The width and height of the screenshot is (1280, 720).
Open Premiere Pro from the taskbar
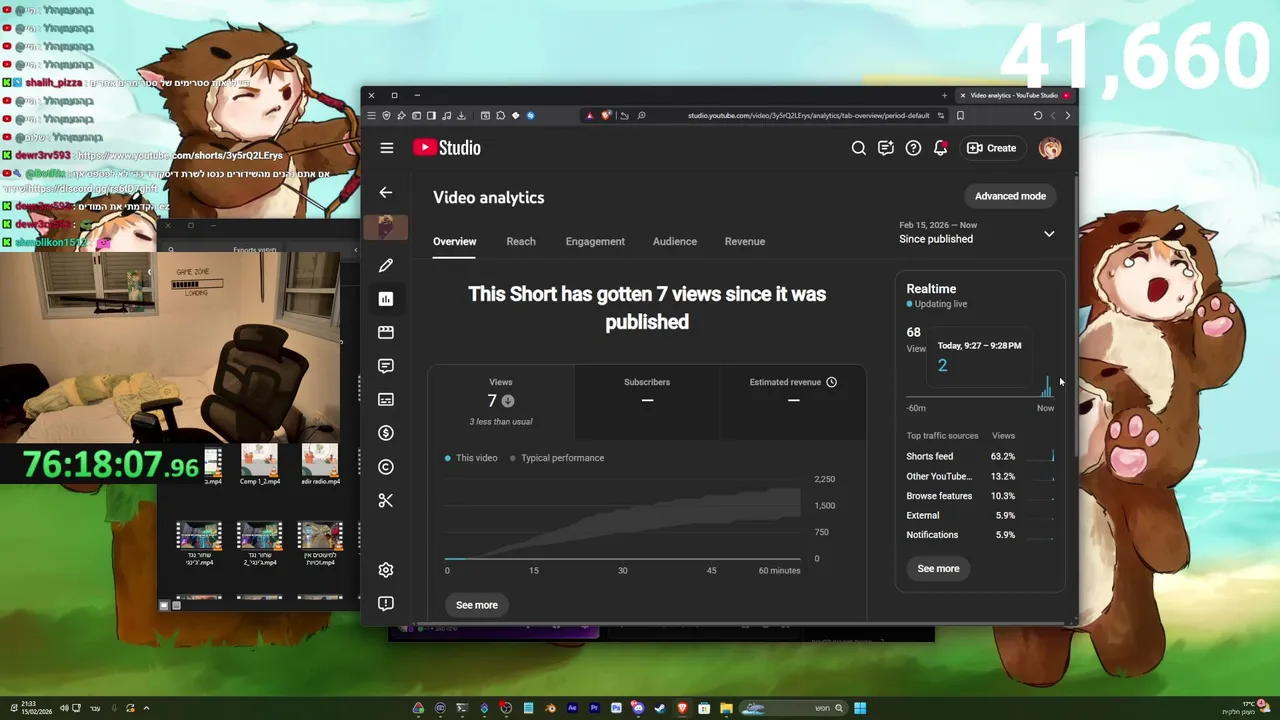click(594, 708)
